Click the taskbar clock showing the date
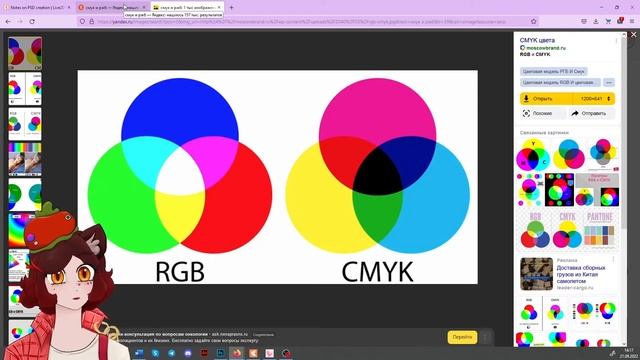640x360 pixels. [x=629, y=353]
